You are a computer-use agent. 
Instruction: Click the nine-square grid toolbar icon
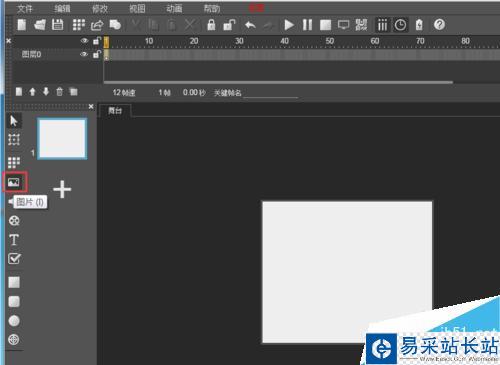coord(79,25)
